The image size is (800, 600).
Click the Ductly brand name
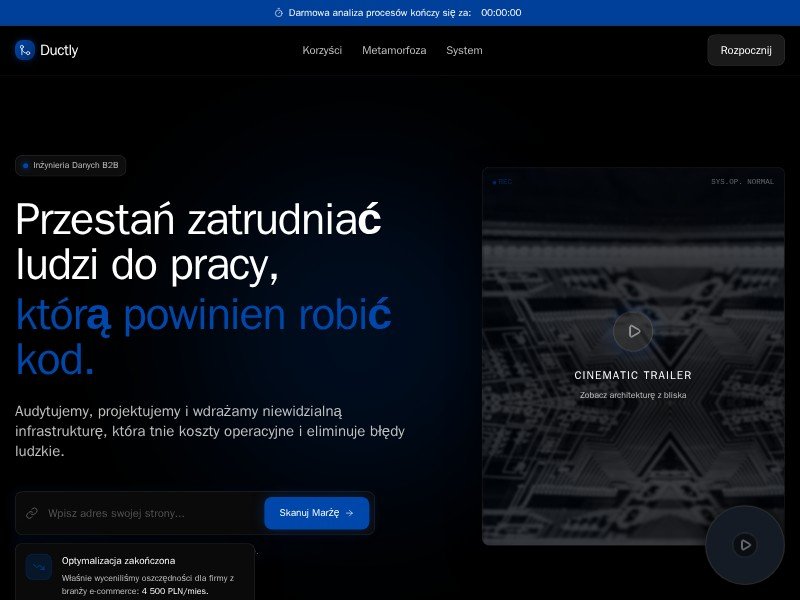pos(59,50)
